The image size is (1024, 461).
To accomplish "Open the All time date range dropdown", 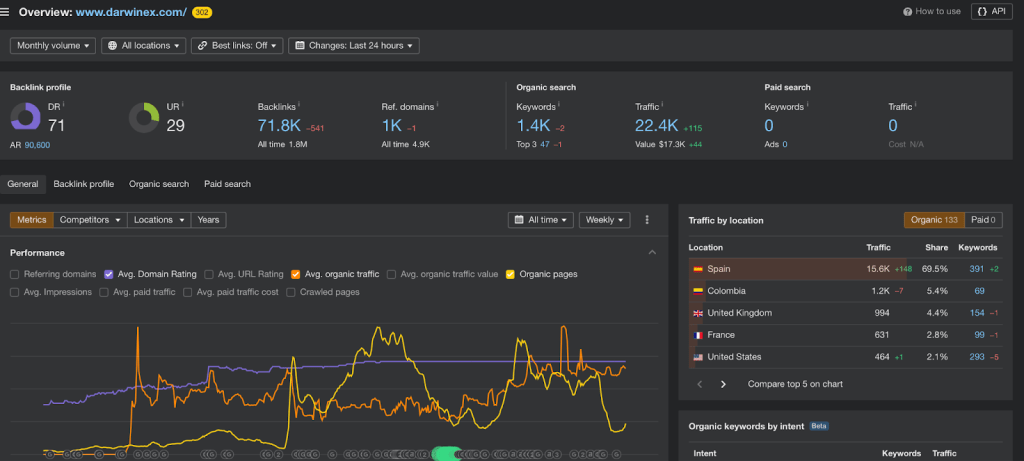I will click(541, 220).
